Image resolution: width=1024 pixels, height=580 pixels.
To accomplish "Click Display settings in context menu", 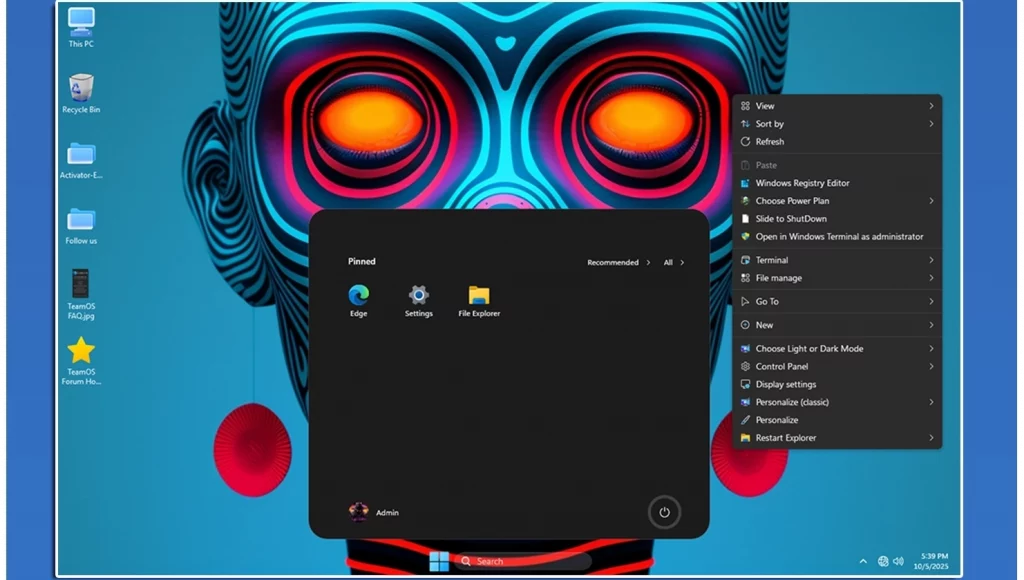I will click(x=785, y=384).
